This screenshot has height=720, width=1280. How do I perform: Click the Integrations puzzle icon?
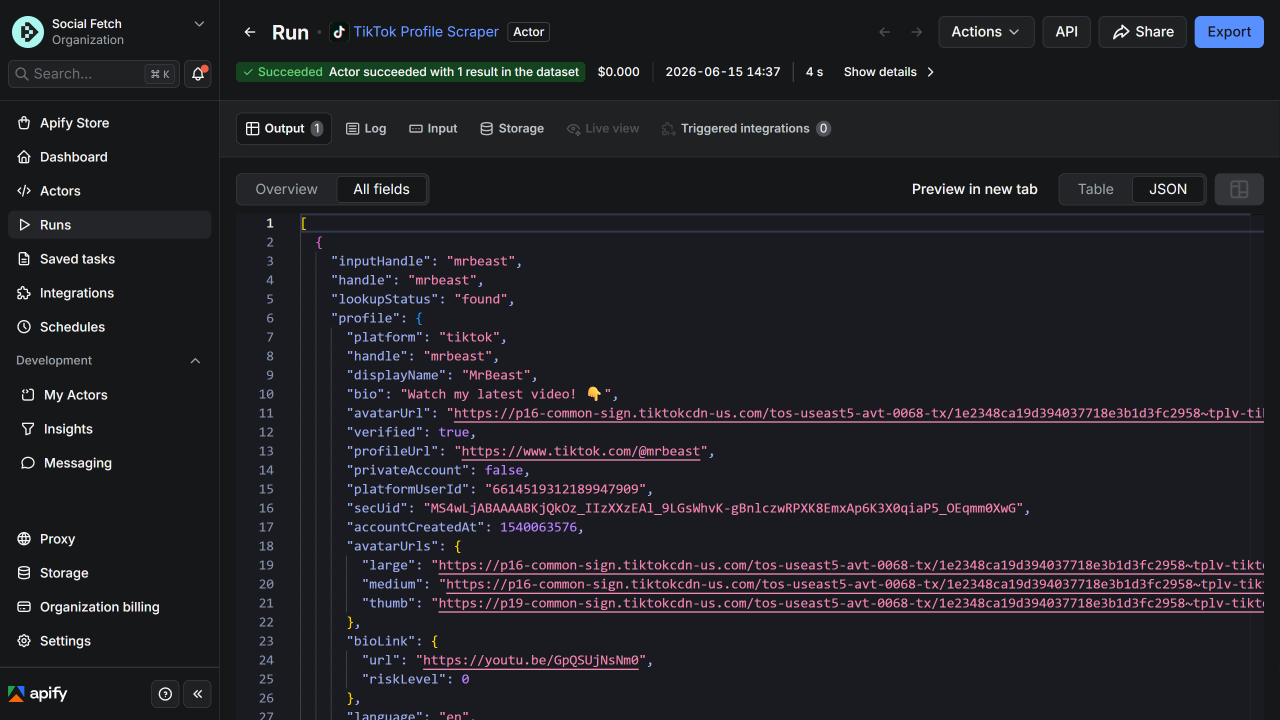(x=25, y=293)
